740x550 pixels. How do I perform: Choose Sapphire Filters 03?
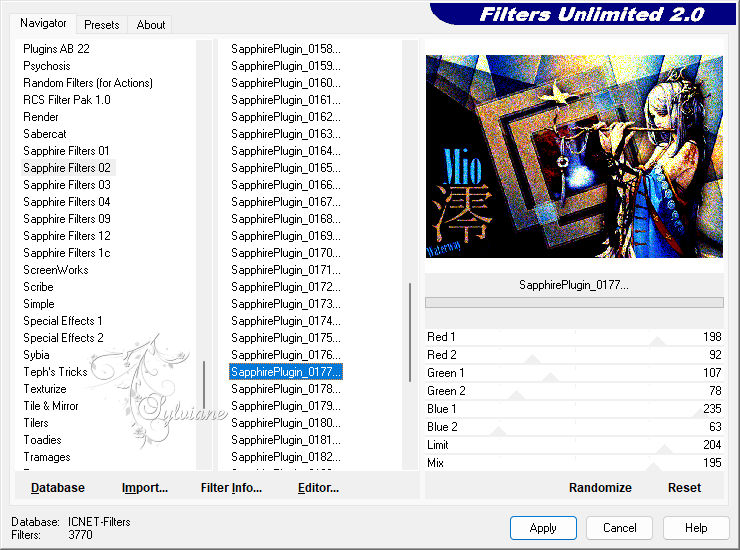click(67, 185)
